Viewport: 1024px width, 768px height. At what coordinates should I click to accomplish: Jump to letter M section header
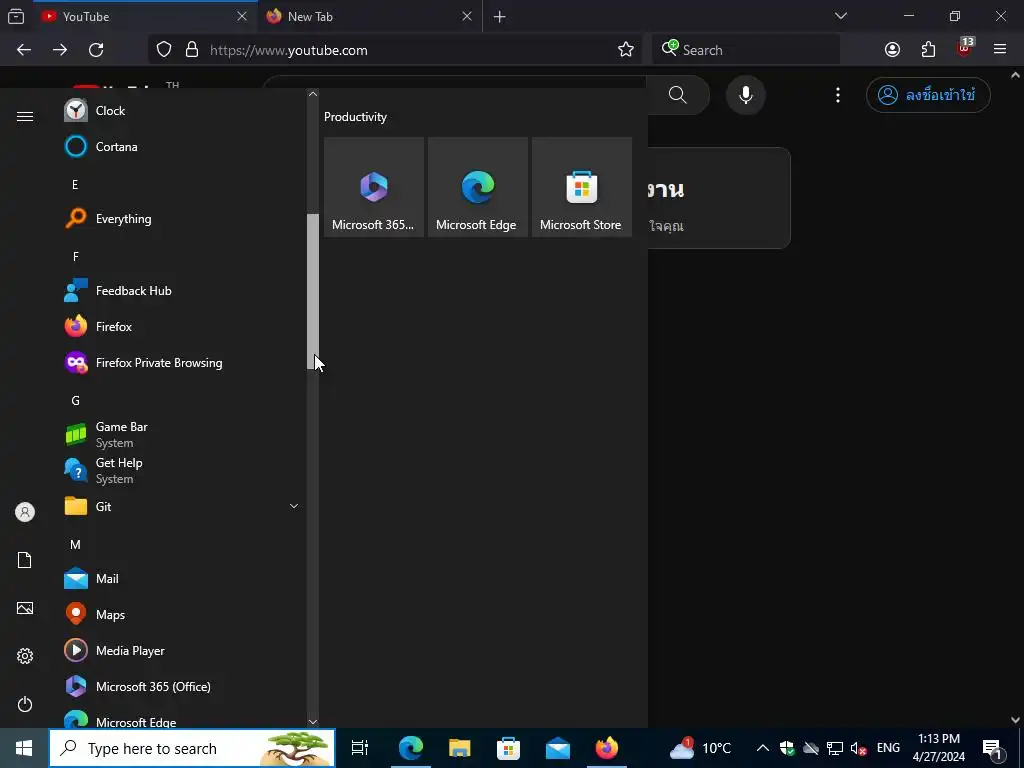click(75, 545)
